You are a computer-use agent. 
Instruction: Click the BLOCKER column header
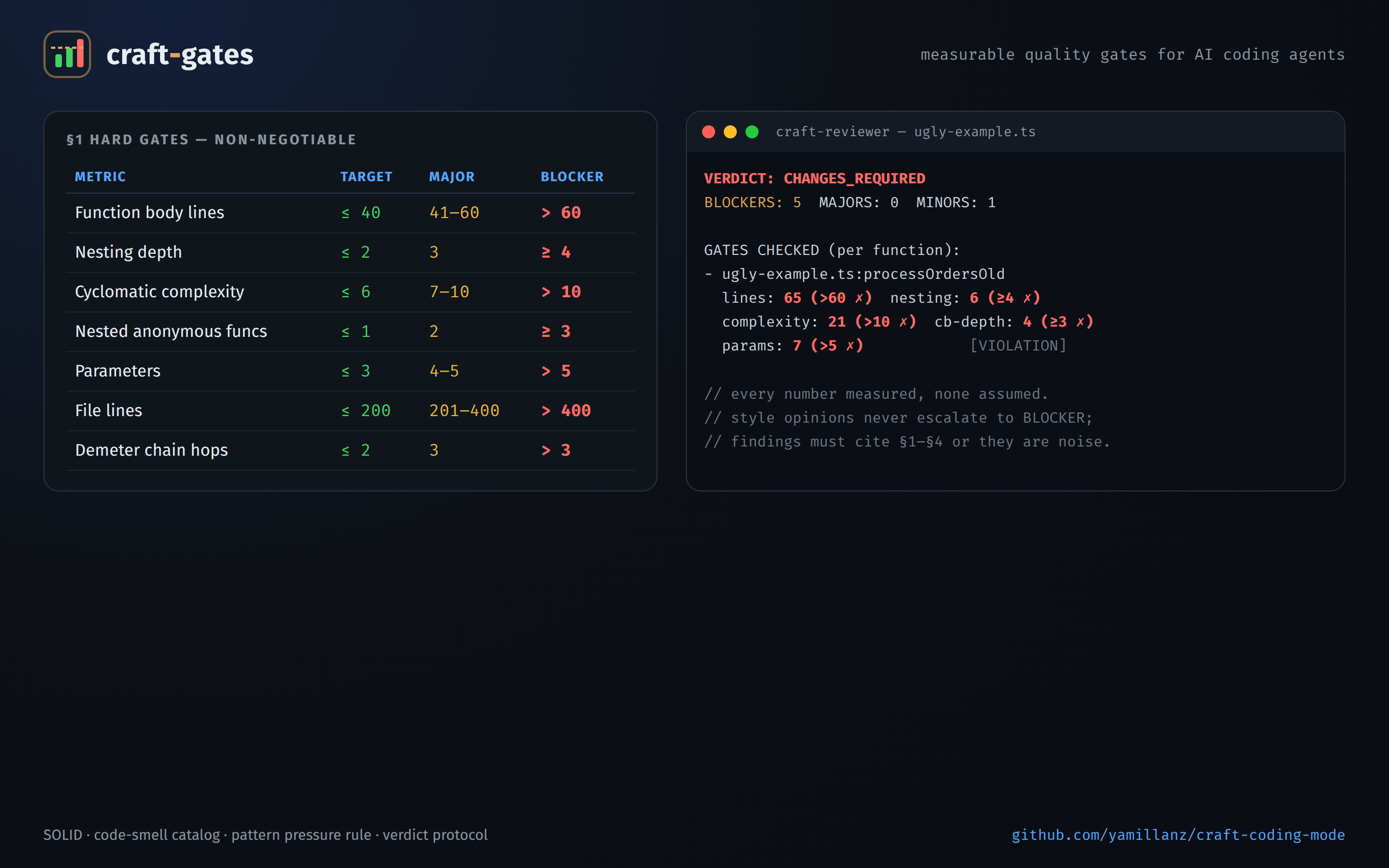pos(572,177)
